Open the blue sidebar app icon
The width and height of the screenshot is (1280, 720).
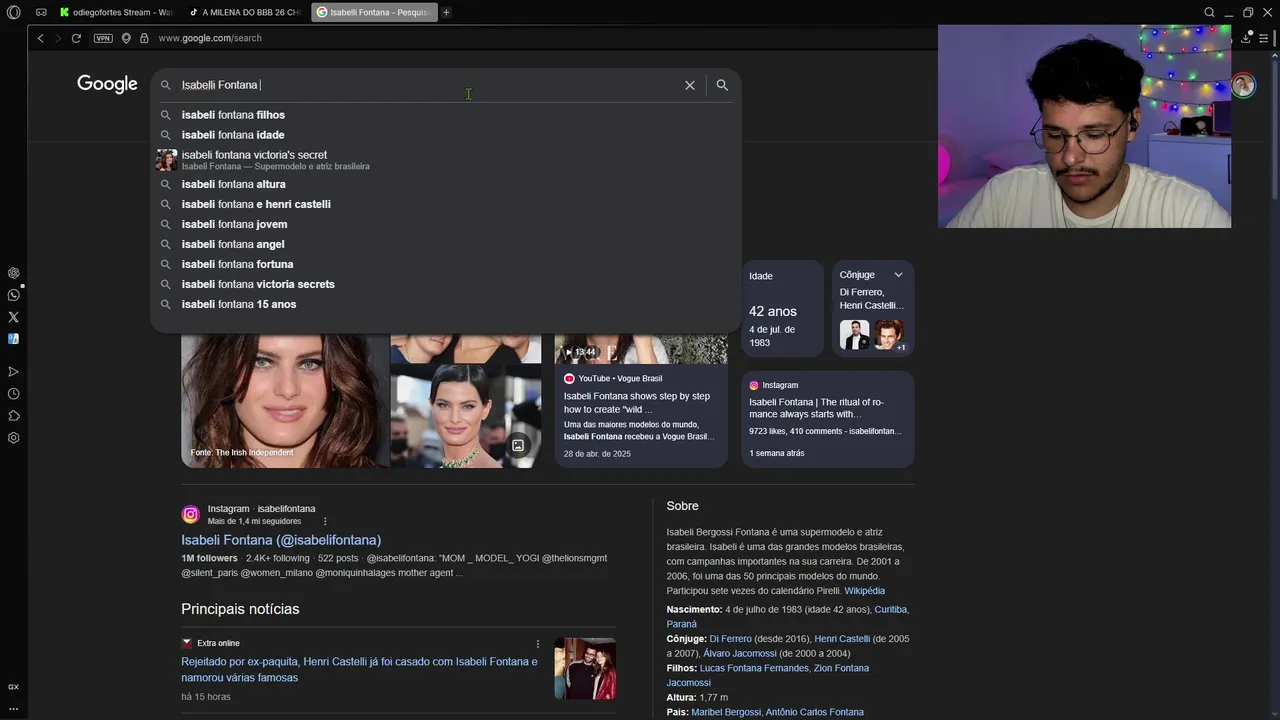(x=13, y=339)
